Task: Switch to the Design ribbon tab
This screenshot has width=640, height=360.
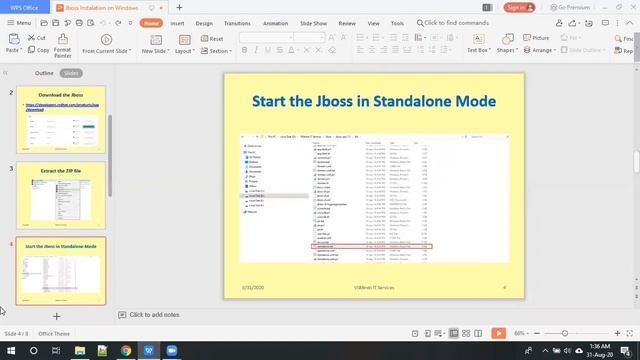Action: [x=204, y=23]
